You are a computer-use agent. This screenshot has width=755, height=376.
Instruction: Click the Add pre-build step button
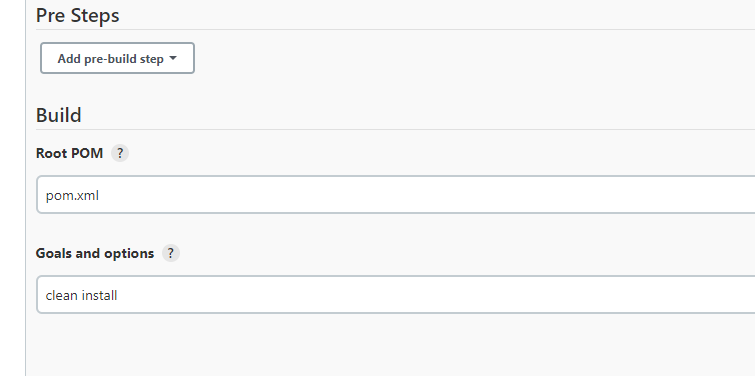point(117,58)
